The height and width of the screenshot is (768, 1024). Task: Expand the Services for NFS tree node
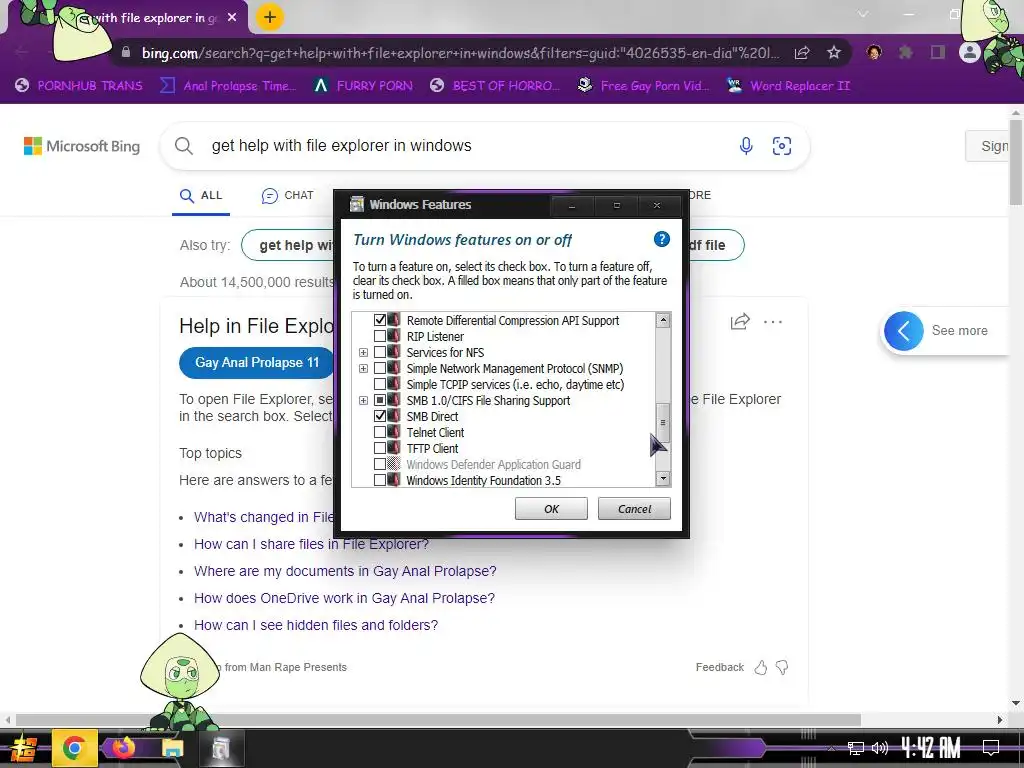tap(363, 353)
